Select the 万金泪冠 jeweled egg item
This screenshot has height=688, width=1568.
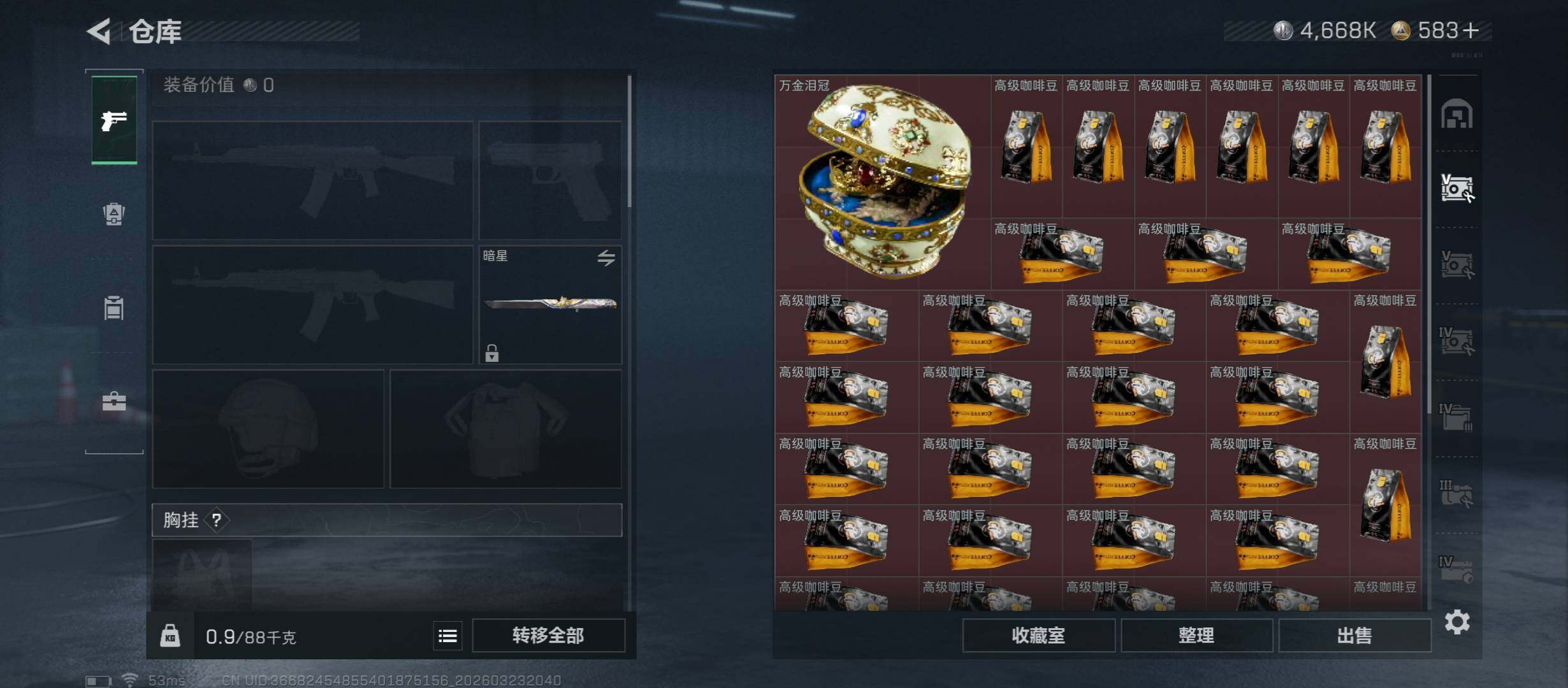pyautogui.click(x=883, y=182)
